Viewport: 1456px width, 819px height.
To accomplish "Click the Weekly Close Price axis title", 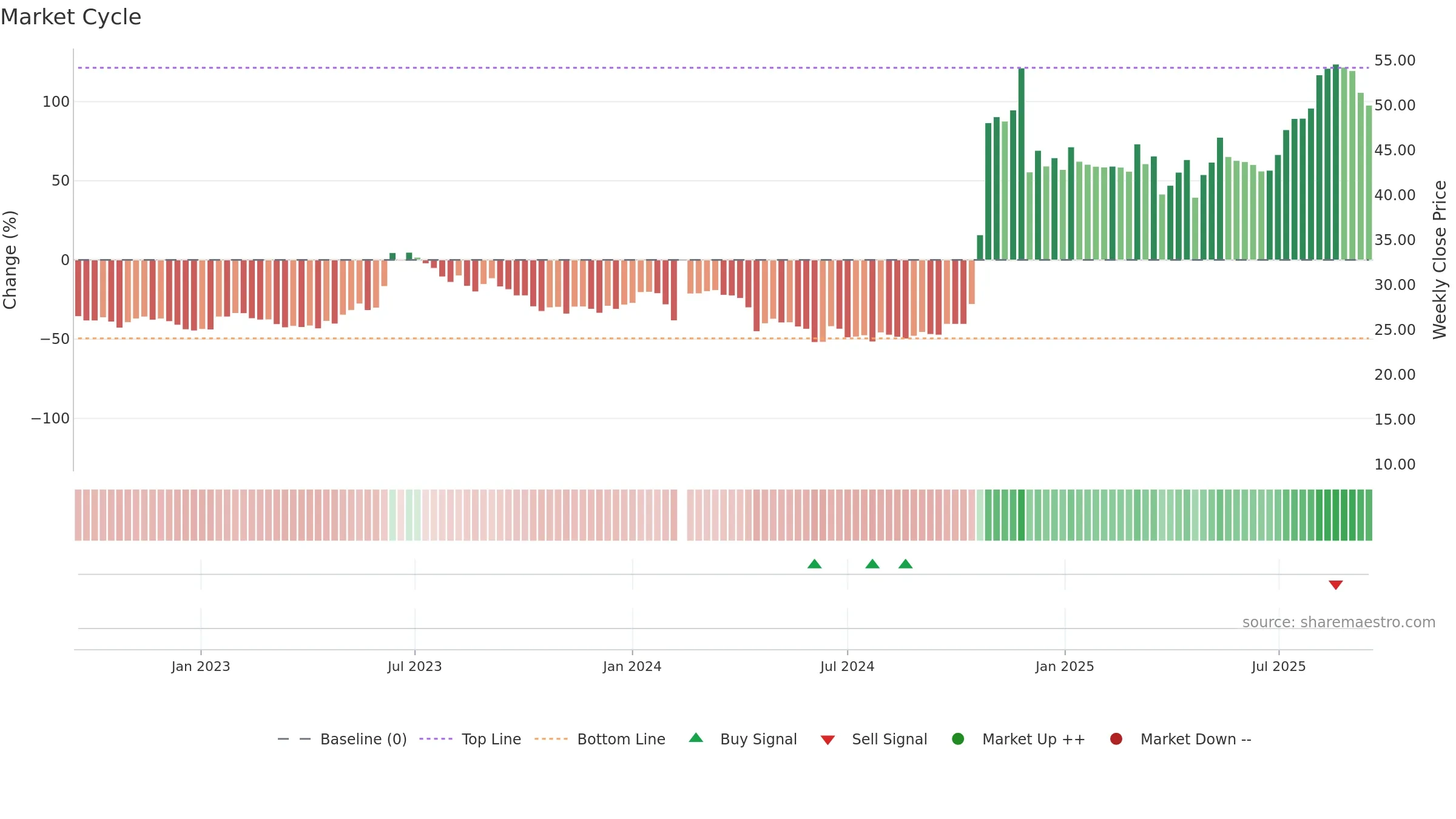I will pyautogui.click(x=1440, y=260).
